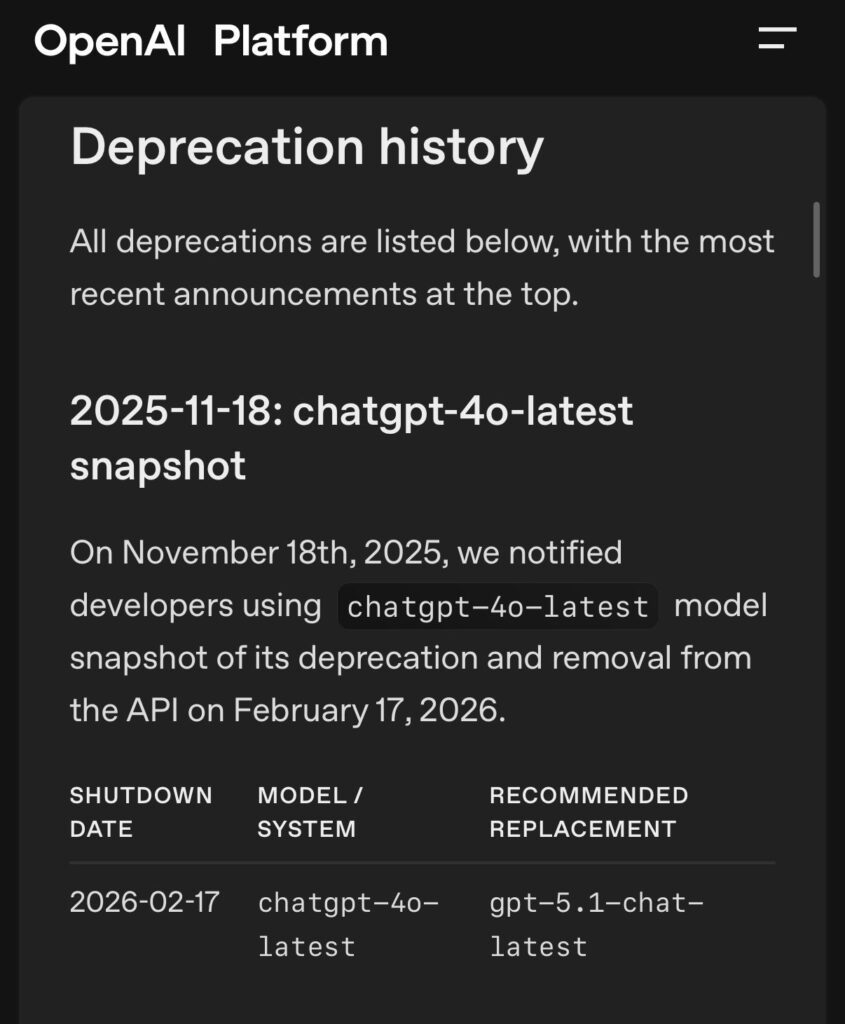The width and height of the screenshot is (845, 1024).
Task: Click the SHUTDOWN DATE column header
Action: pyautogui.click(x=141, y=812)
